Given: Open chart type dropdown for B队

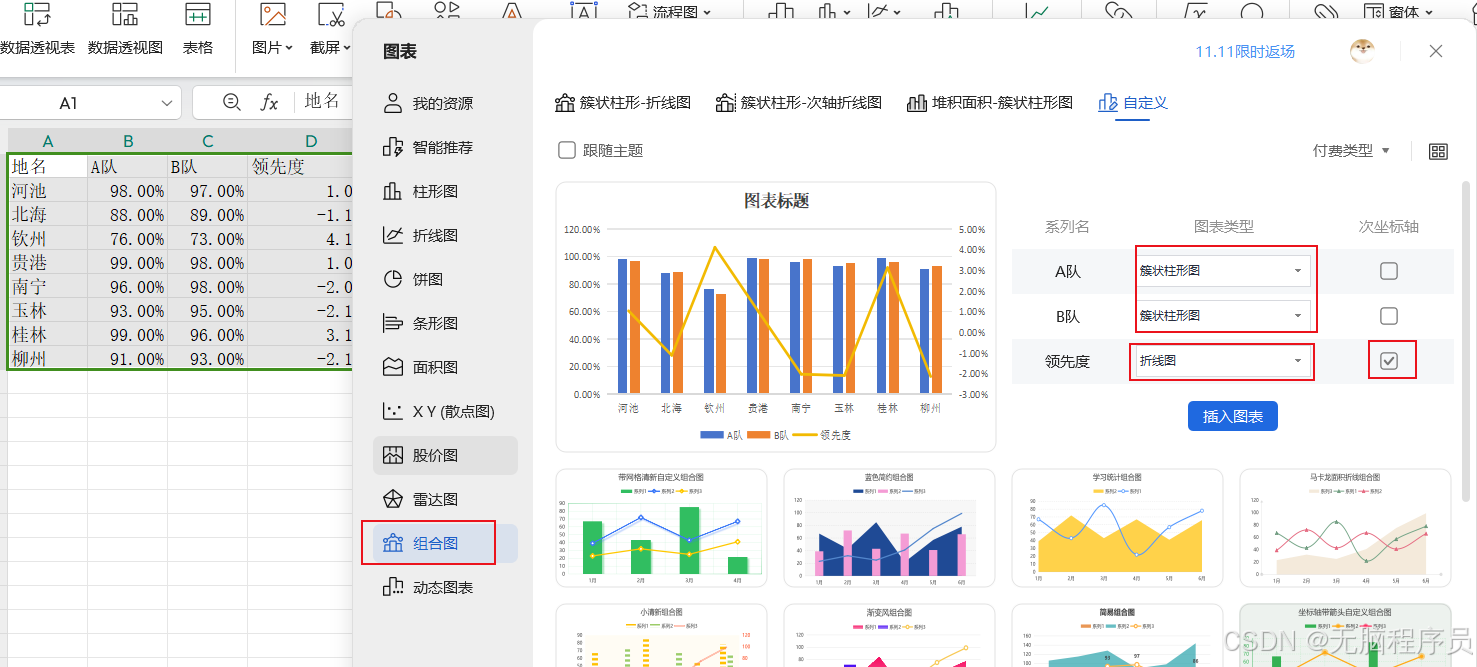Looking at the screenshot, I should click(x=1222, y=315).
